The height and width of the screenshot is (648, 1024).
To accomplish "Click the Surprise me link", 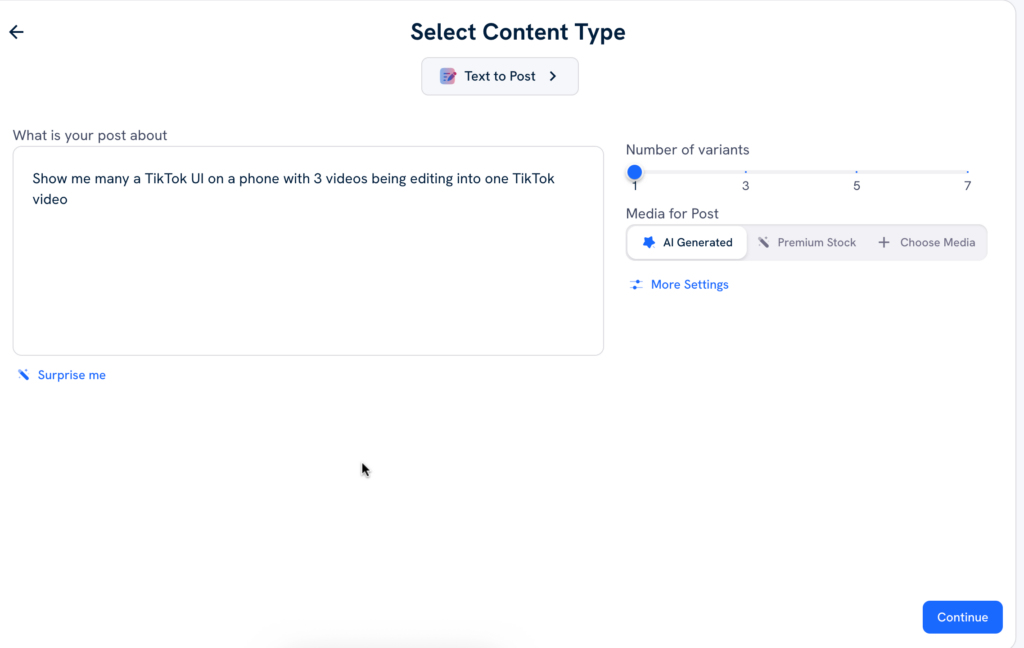I will click(71, 375).
